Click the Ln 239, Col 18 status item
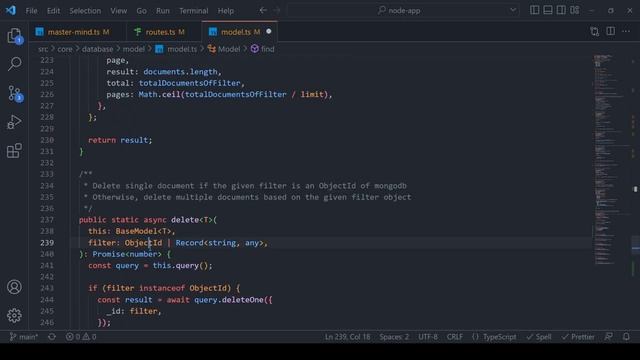This screenshot has width=640, height=360. pyautogui.click(x=347, y=337)
